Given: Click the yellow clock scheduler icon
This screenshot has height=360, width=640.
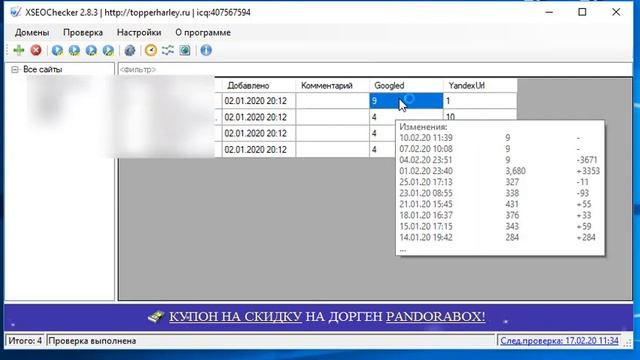Looking at the screenshot, I should click(151, 50).
